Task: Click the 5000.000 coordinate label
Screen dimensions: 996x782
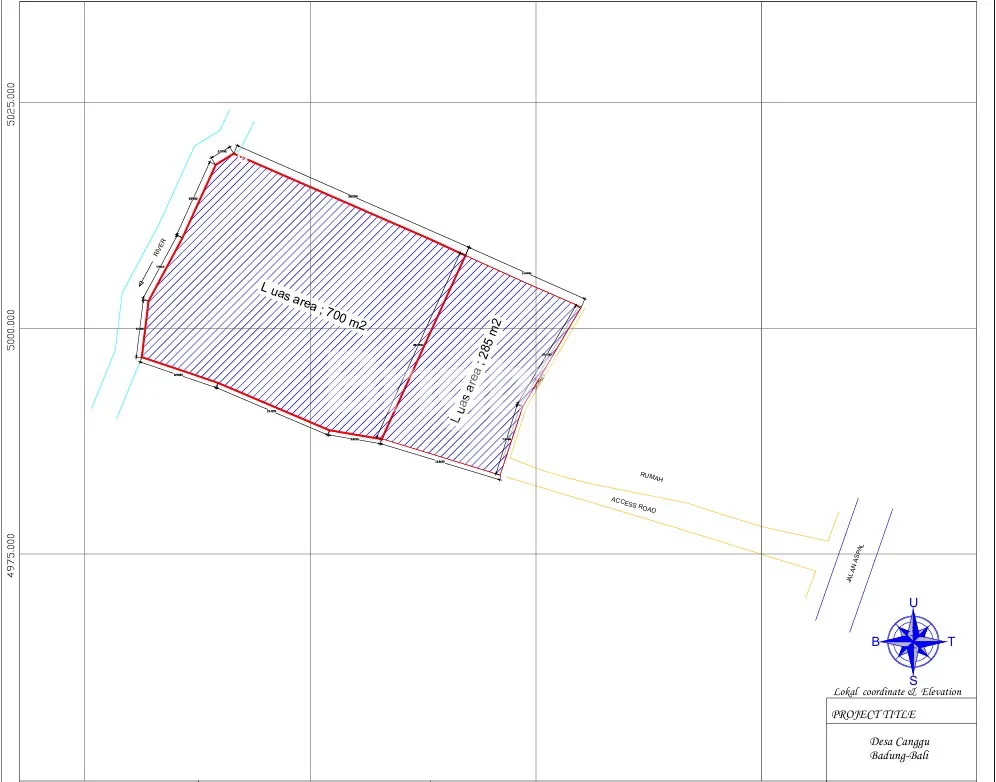Action: [x=12, y=329]
